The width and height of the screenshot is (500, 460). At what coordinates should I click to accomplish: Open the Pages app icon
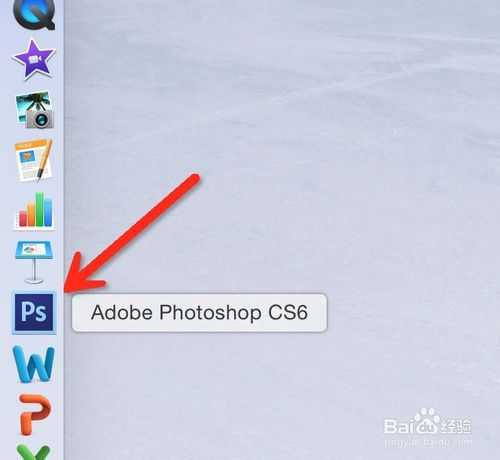click(x=34, y=160)
